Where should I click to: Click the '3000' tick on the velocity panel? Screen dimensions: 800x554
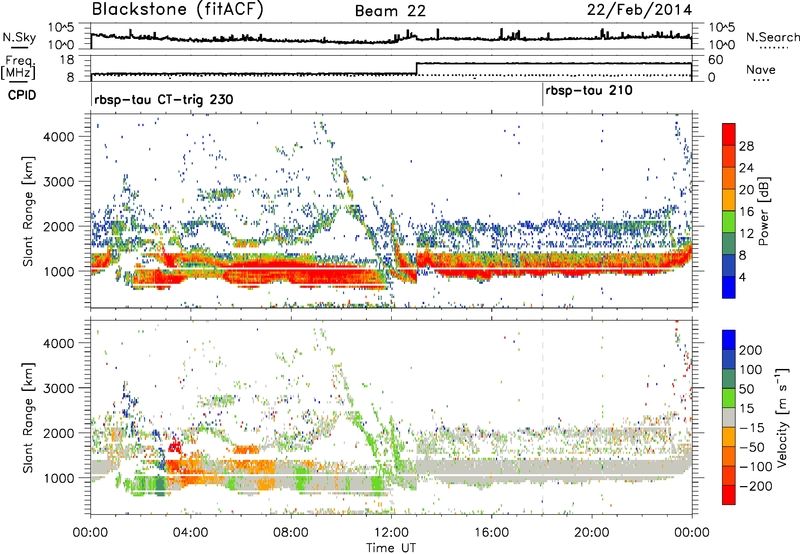(59, 388)
